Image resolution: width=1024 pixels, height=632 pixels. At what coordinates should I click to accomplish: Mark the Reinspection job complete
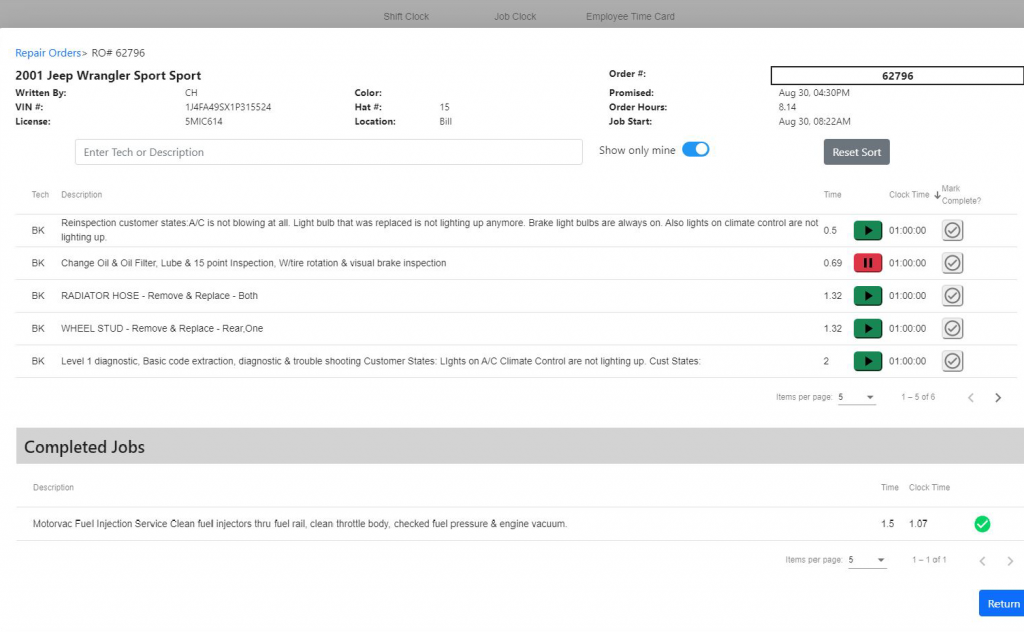pos(953,231)
